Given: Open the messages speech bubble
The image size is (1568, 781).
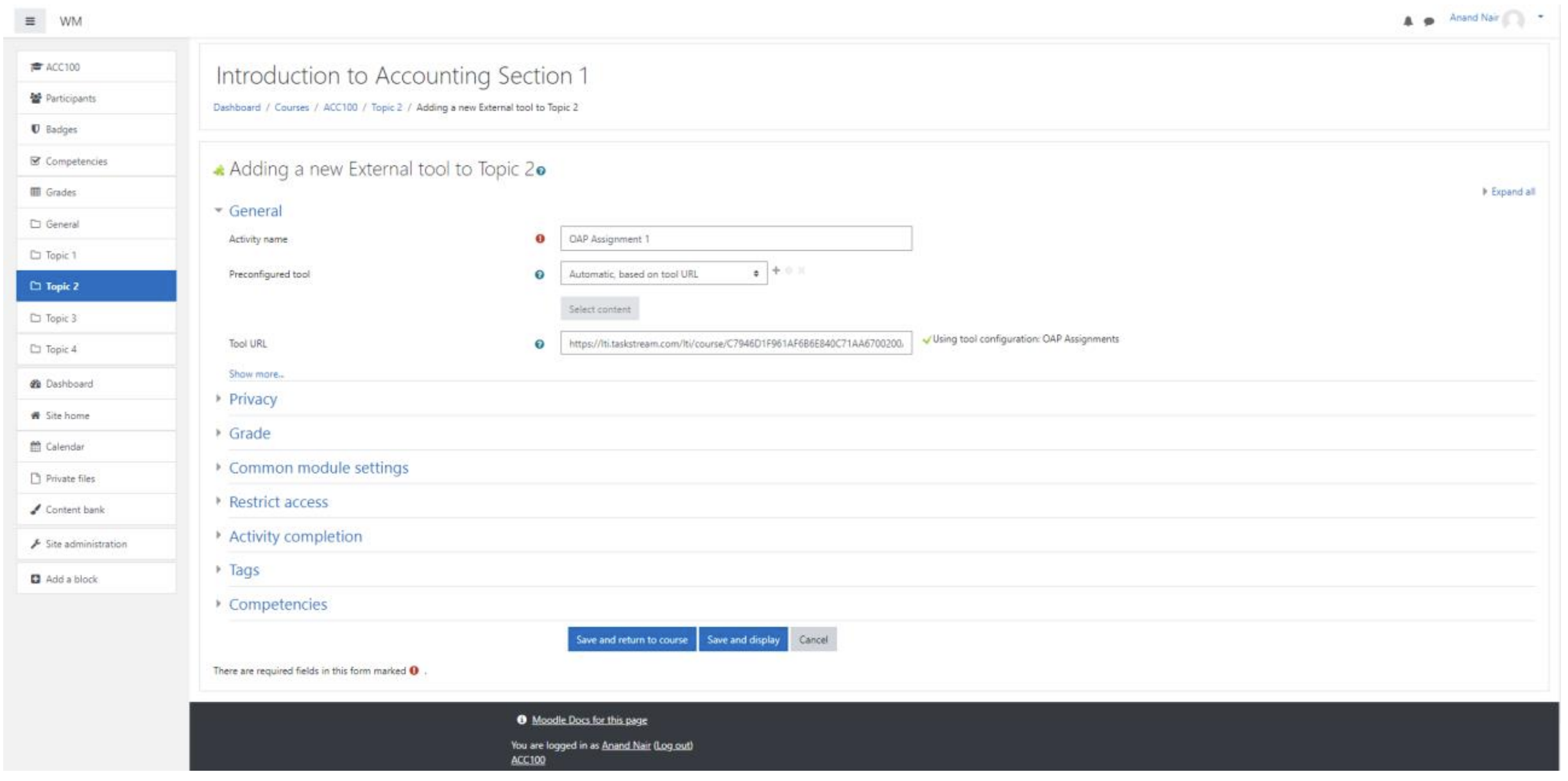Looking at the screenshot, I should tap(1429, 21).
